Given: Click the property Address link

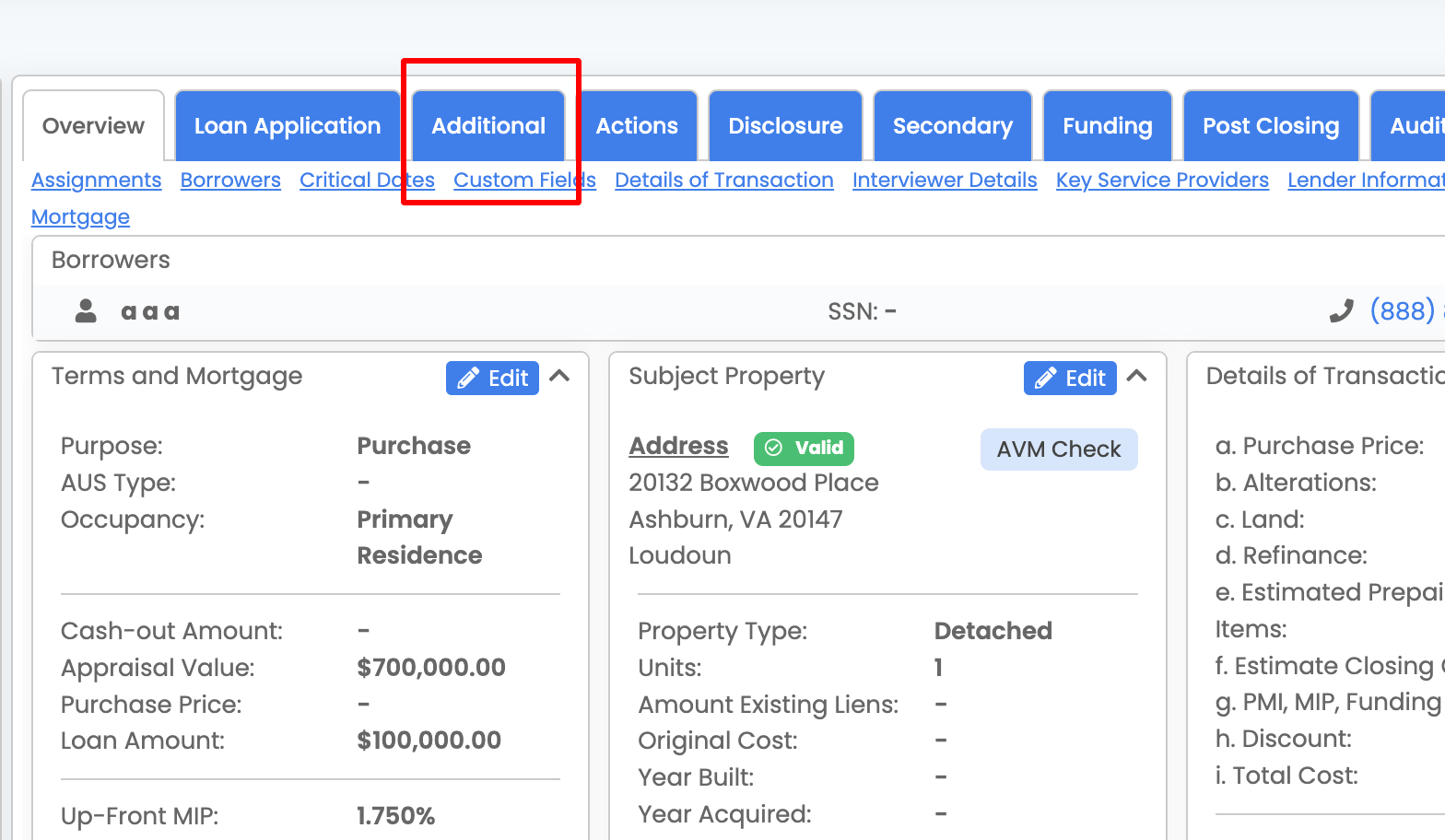Looking at the screenshot, I should pyautogui.click(x=678, y=446).
